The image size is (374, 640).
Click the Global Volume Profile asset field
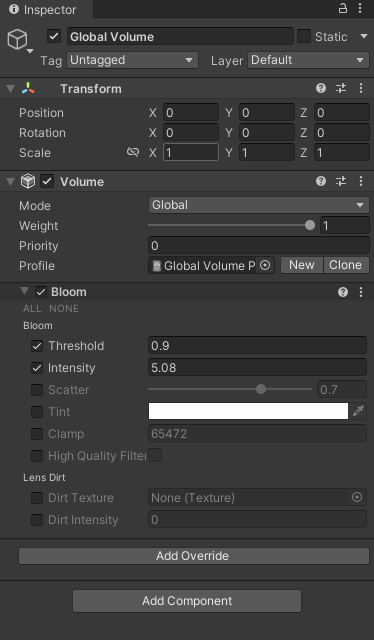[211, 265]
